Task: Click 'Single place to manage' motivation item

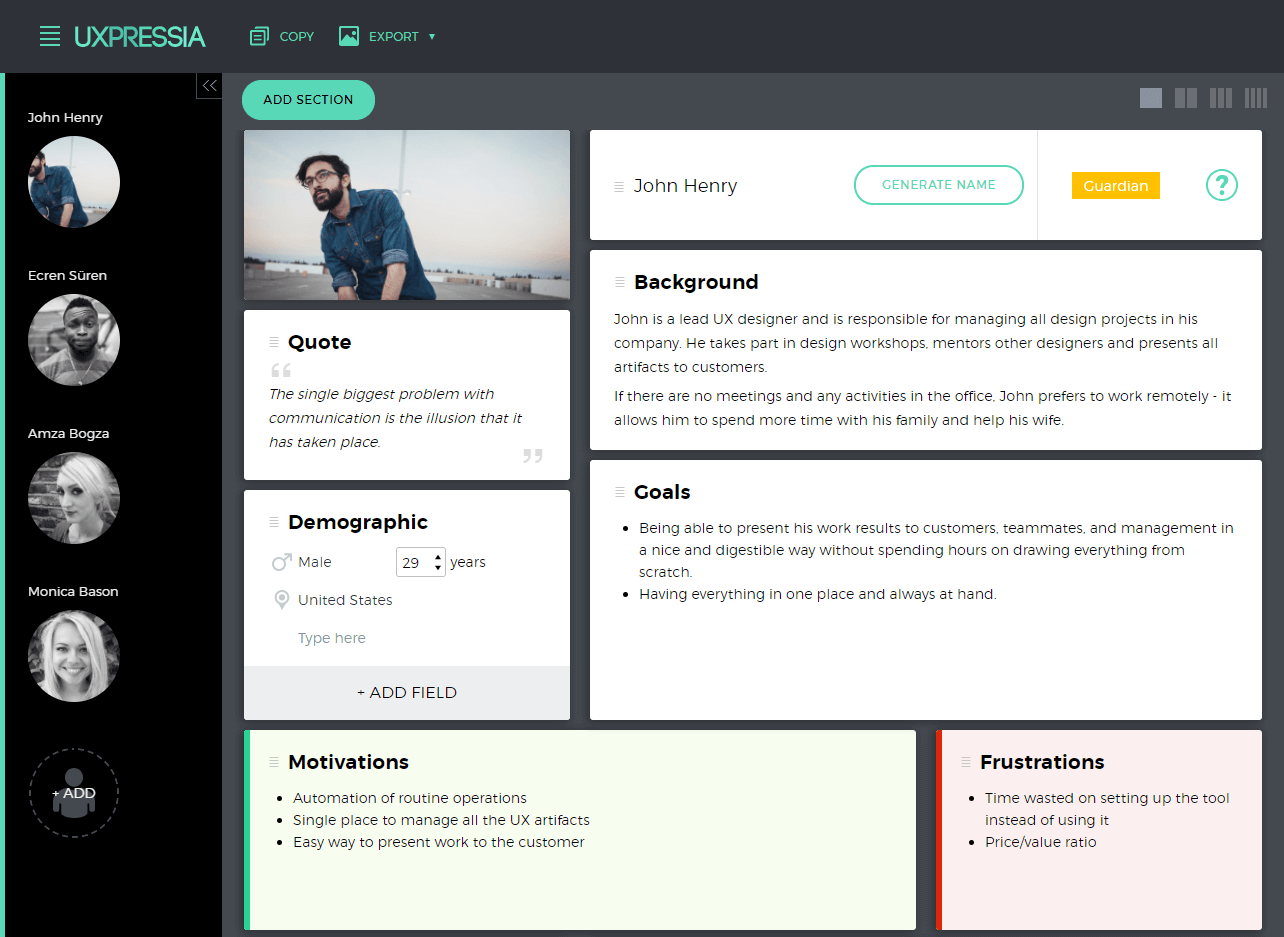Action: [442, 820]
